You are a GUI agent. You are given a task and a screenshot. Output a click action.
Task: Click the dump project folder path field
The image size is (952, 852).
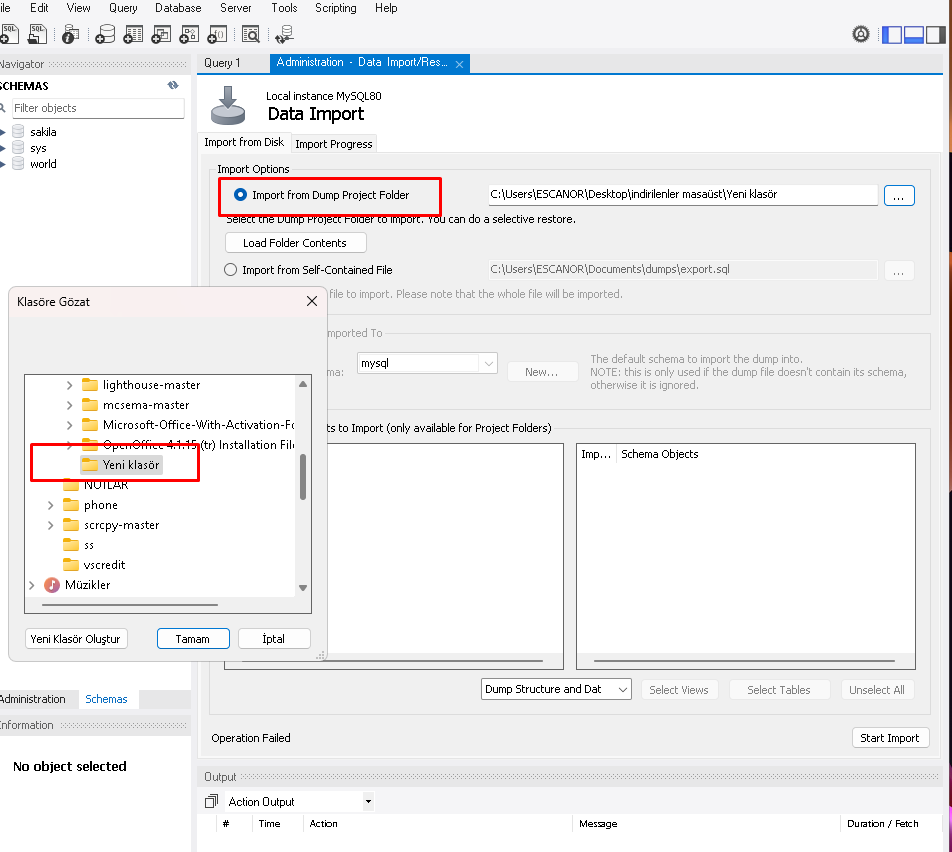(683, 194)
